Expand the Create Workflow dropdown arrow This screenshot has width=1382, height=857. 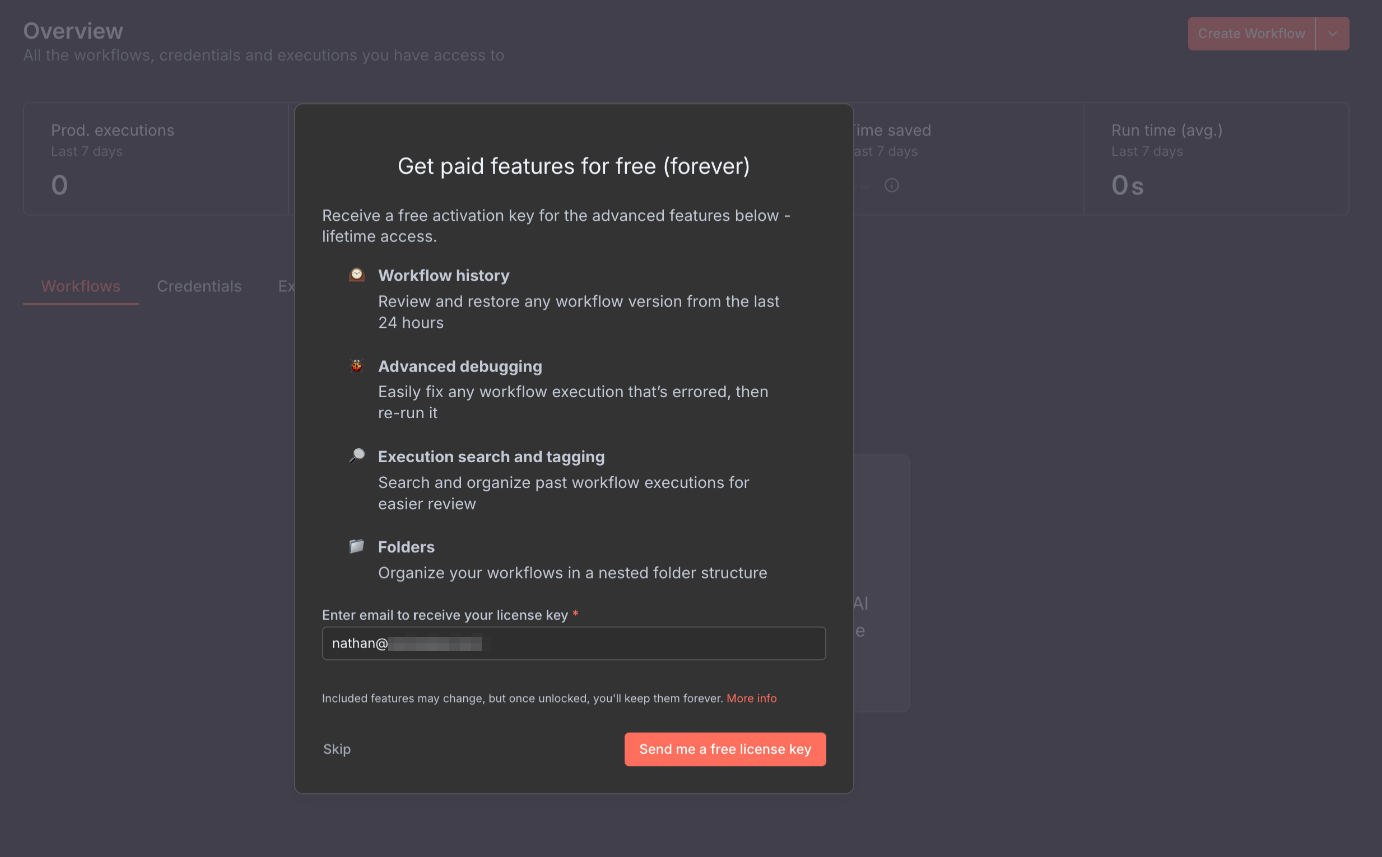(1333, 33)
